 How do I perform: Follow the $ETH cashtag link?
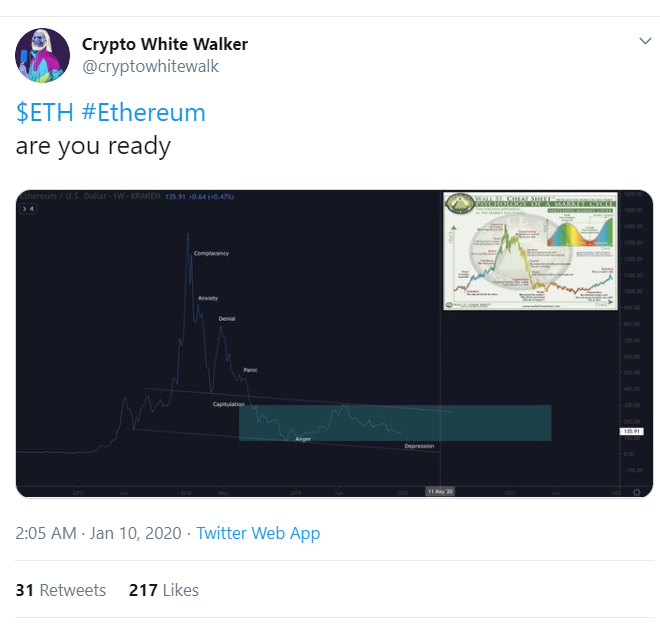click(44, 113)
